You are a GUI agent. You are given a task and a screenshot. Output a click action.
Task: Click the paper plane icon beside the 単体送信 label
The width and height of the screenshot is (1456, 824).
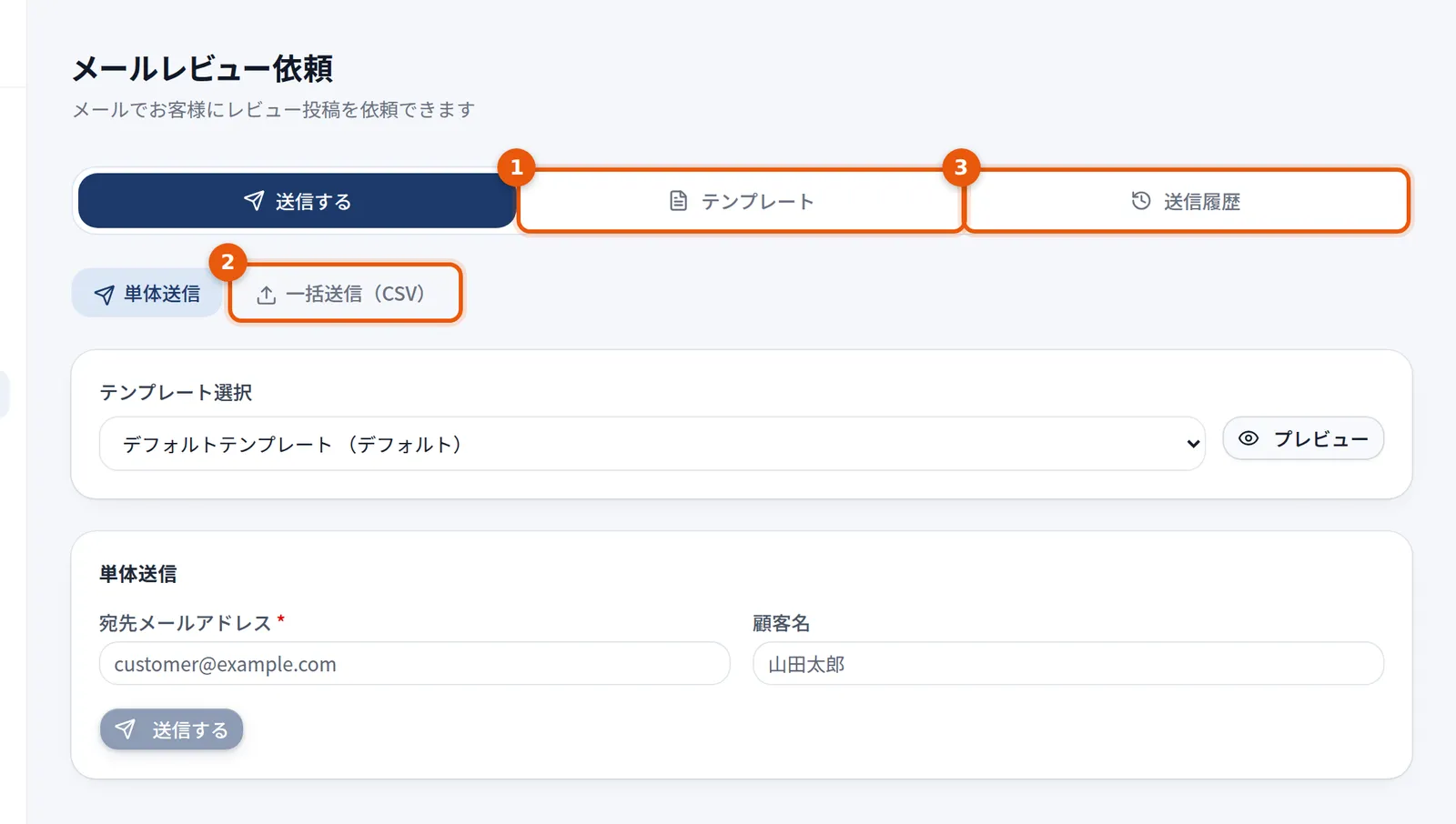[x=105, y=295]
